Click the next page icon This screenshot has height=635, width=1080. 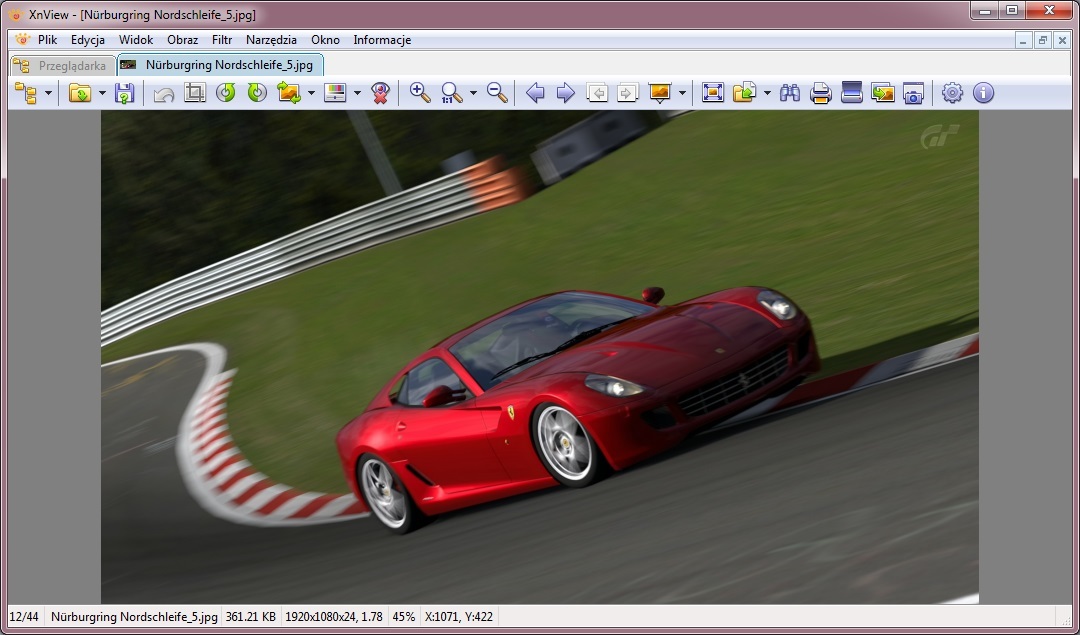click(x=627, y=92)
